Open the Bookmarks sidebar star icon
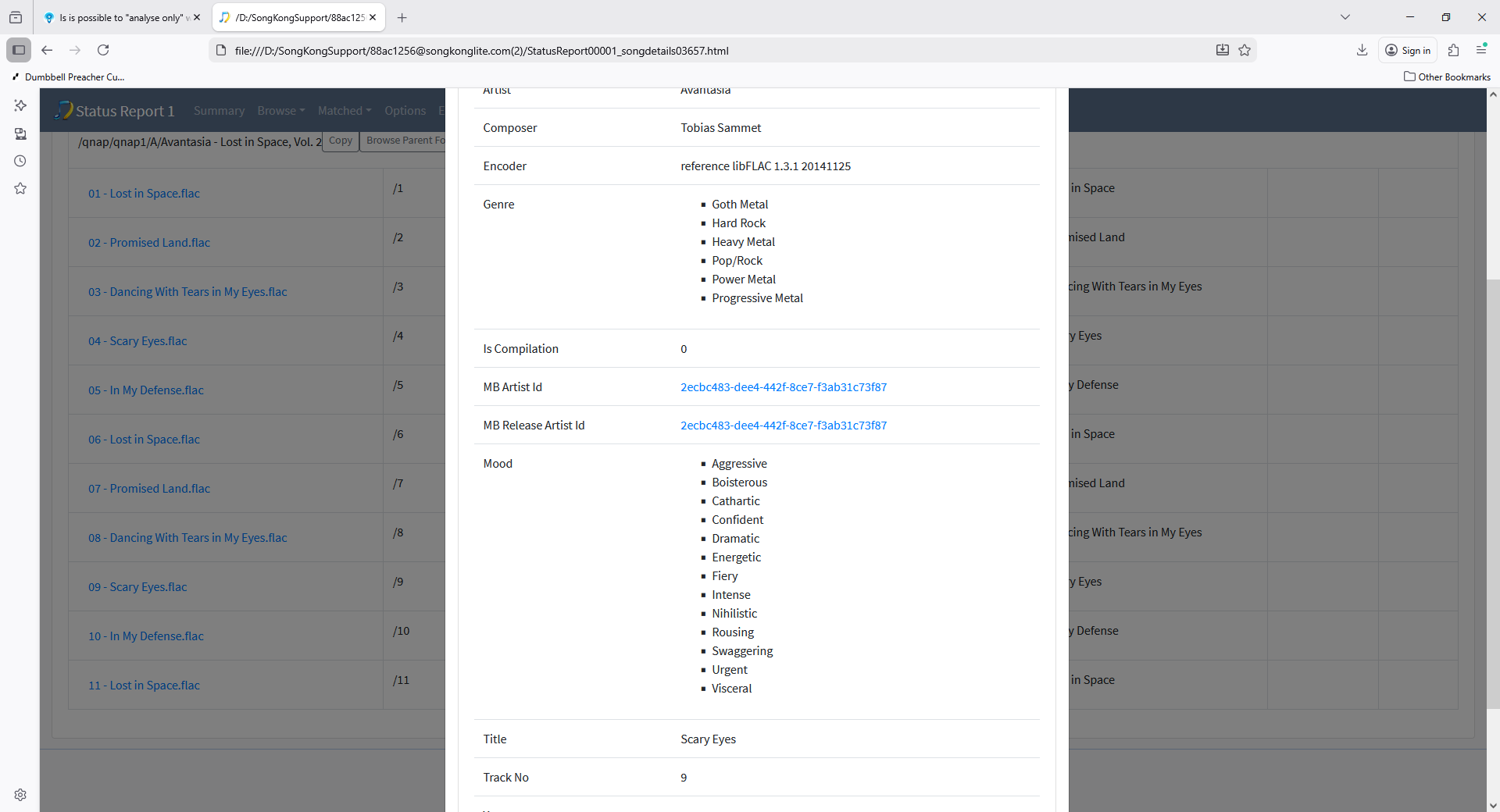This screenshot has height=812, width=1500. click(20, 189)
